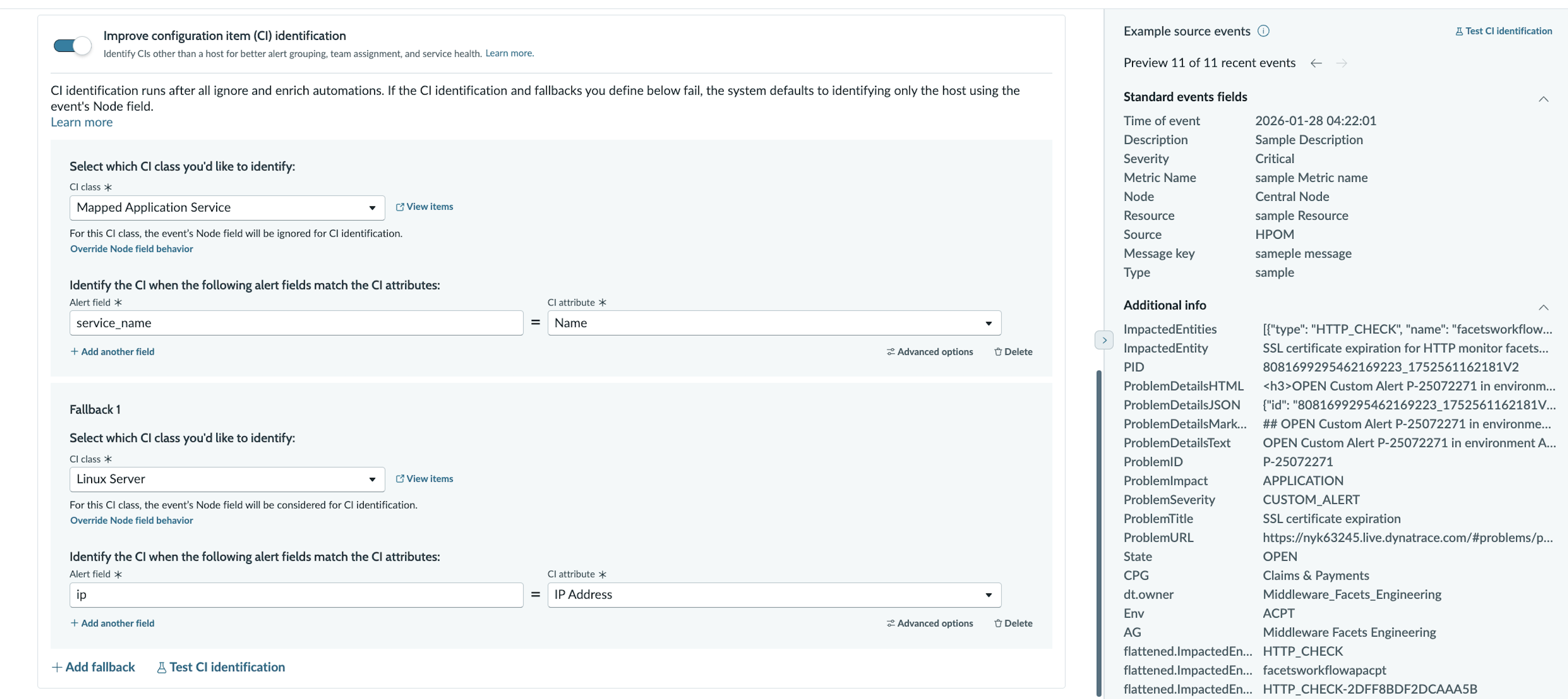Open Learn more link under Node field text
The image size is (1568, 699).
pos(82,123)
